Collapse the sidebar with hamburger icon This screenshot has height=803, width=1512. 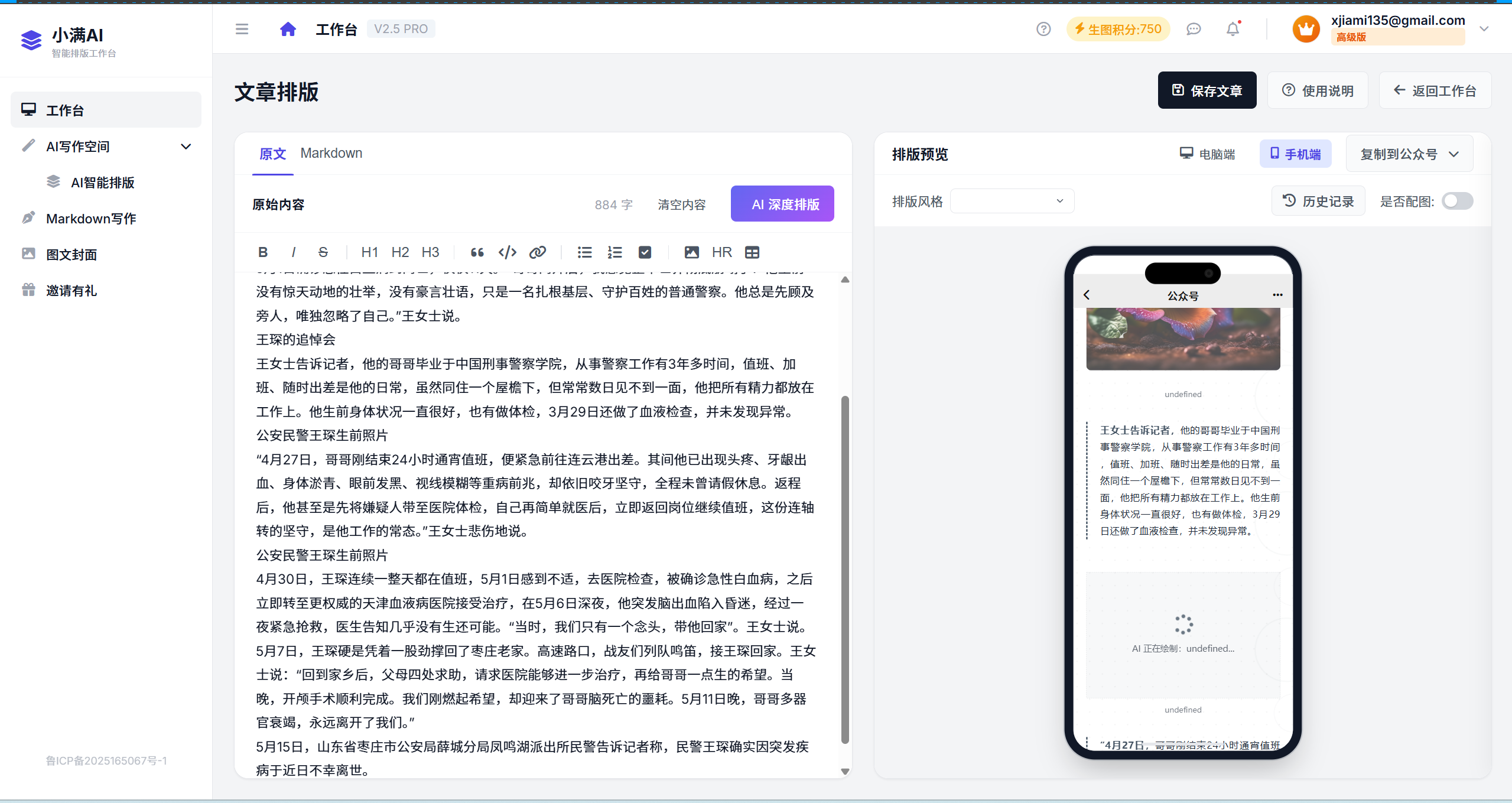[x=242, y=29]
